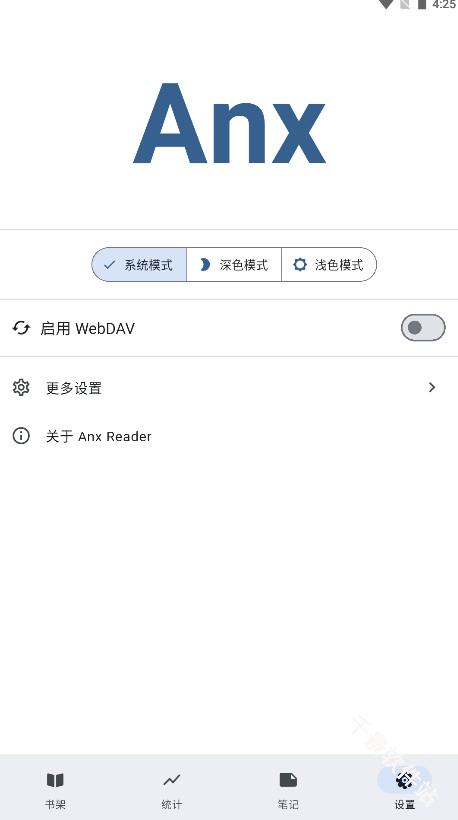The width and height of the screenshot is (458, 820).
Task: Click the gear icon beside 更多设置
Action: [x=21, y=388]
